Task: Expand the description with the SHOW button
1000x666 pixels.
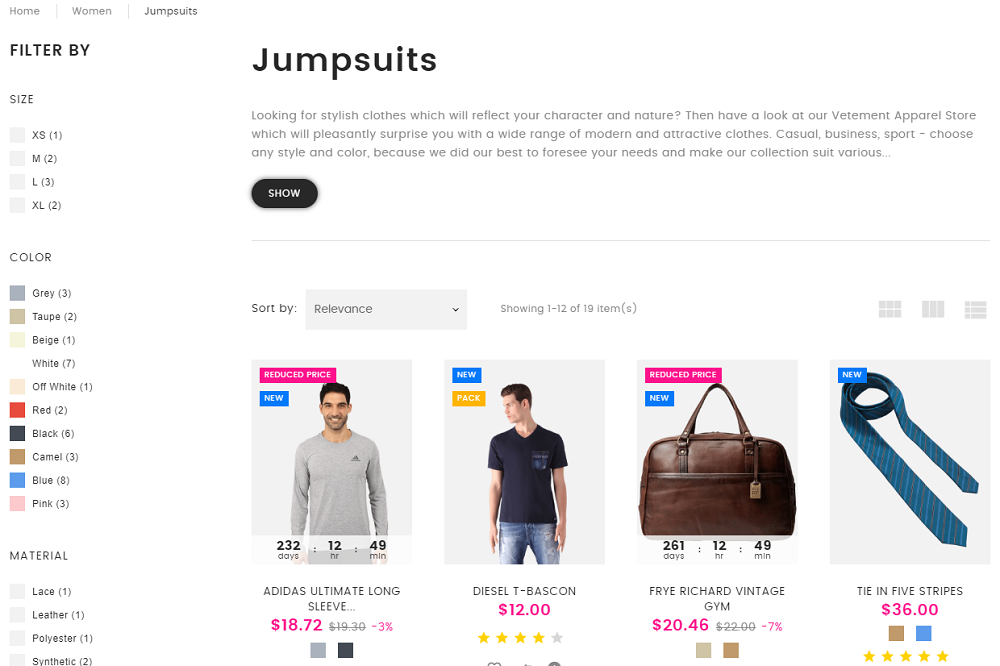Action: pyautogui.click(x=284, y=193)
